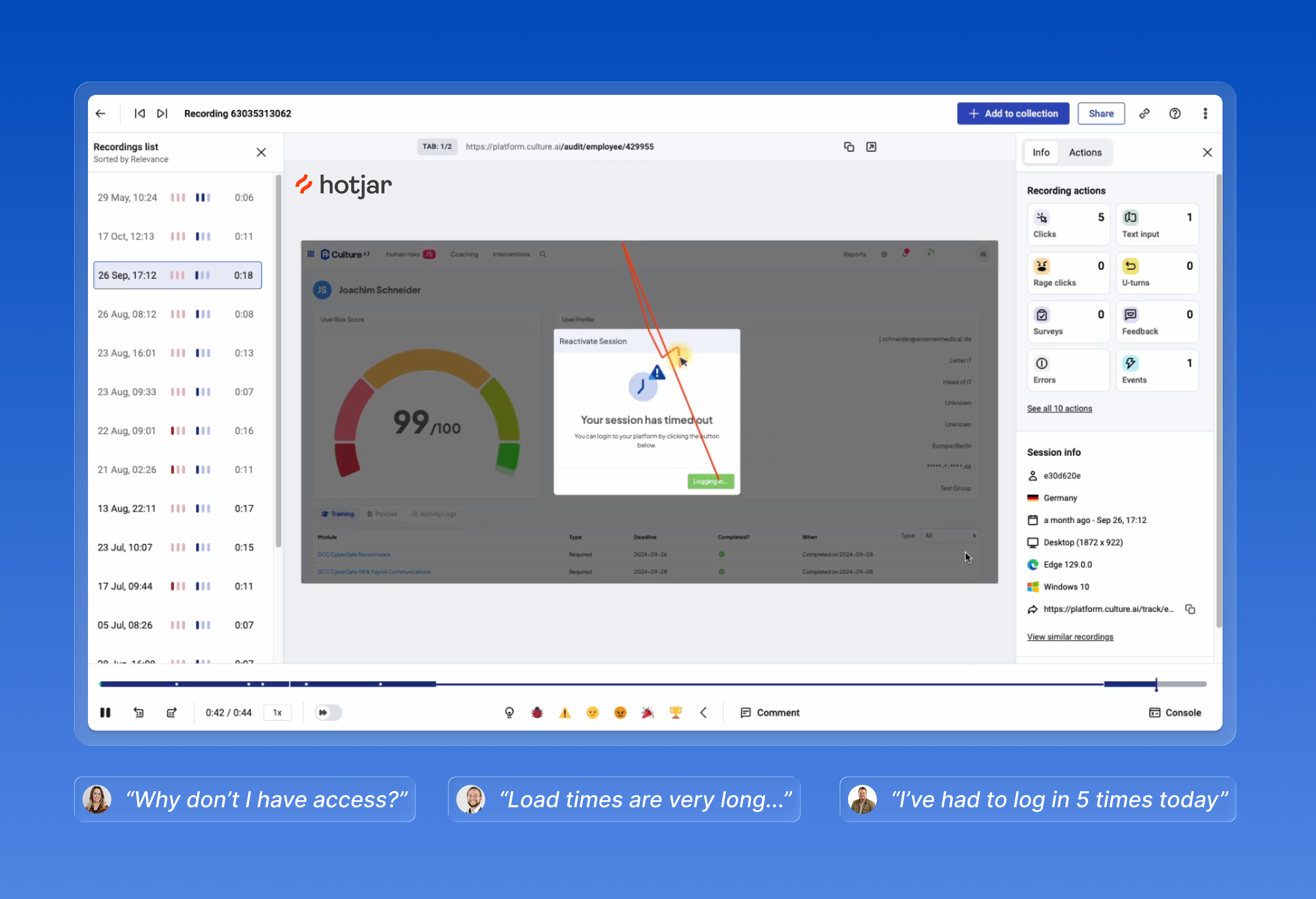Select the Info tab
The image size is (1316, 899).
(1041, 152)
